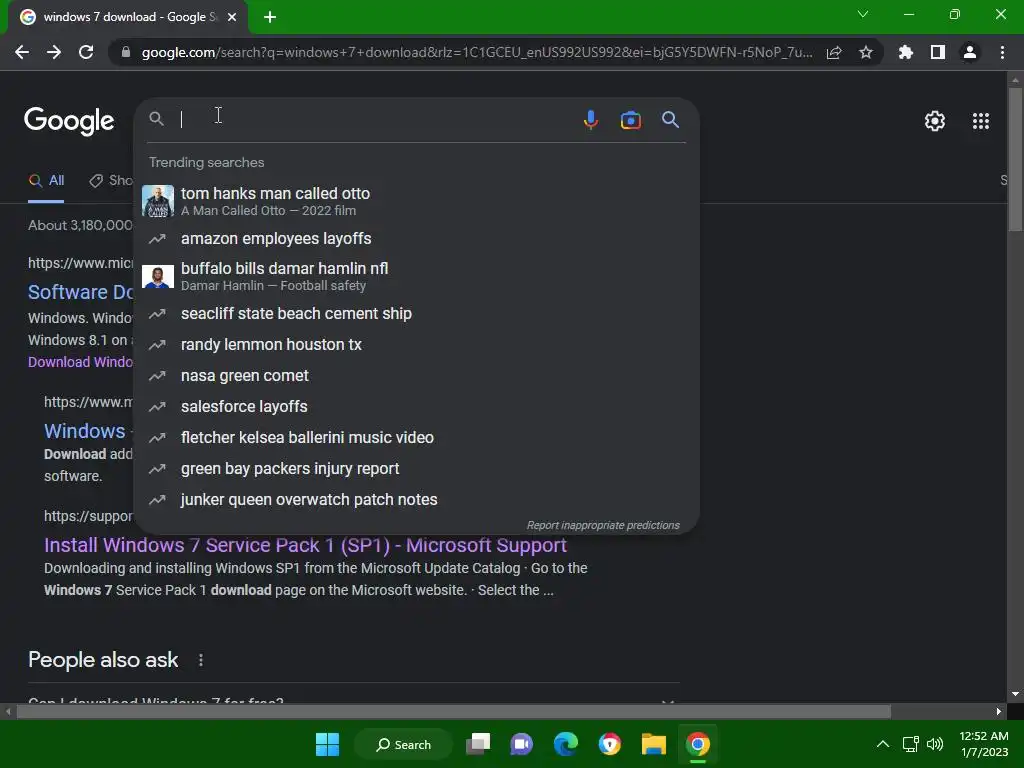Share this page icon in address bar

[834, 52]
